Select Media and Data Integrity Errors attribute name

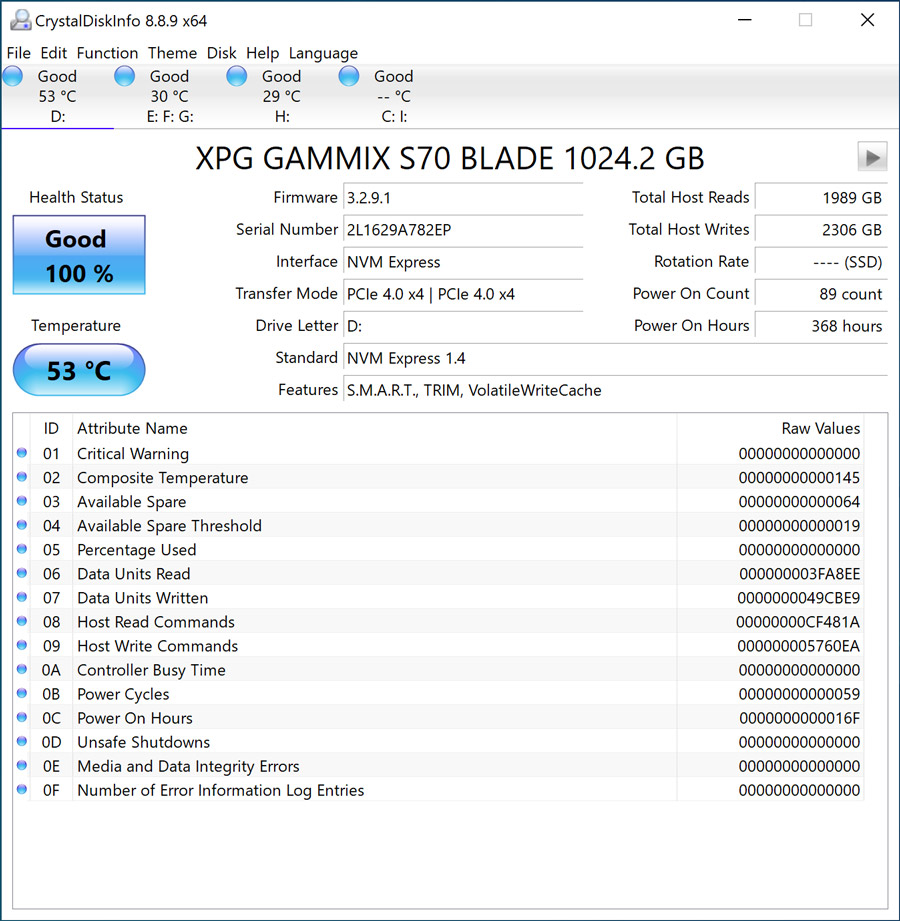188,767
